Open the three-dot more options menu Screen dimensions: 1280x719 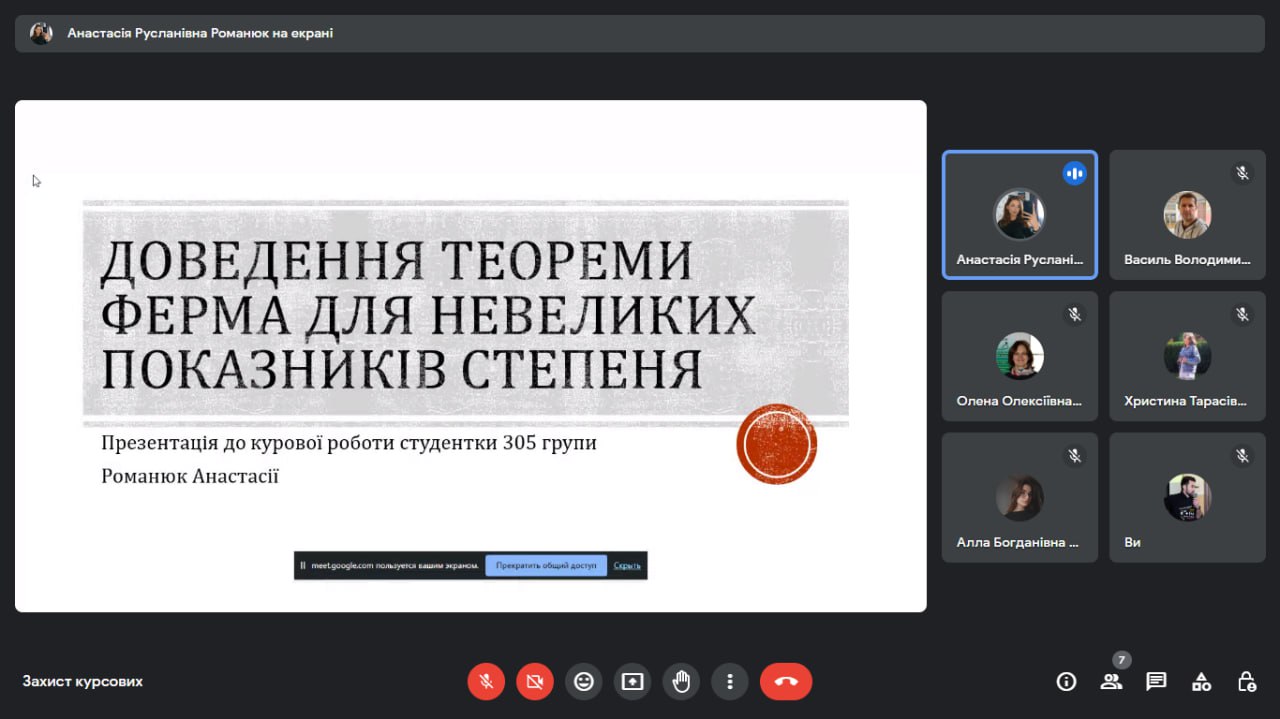coord(730,681)
